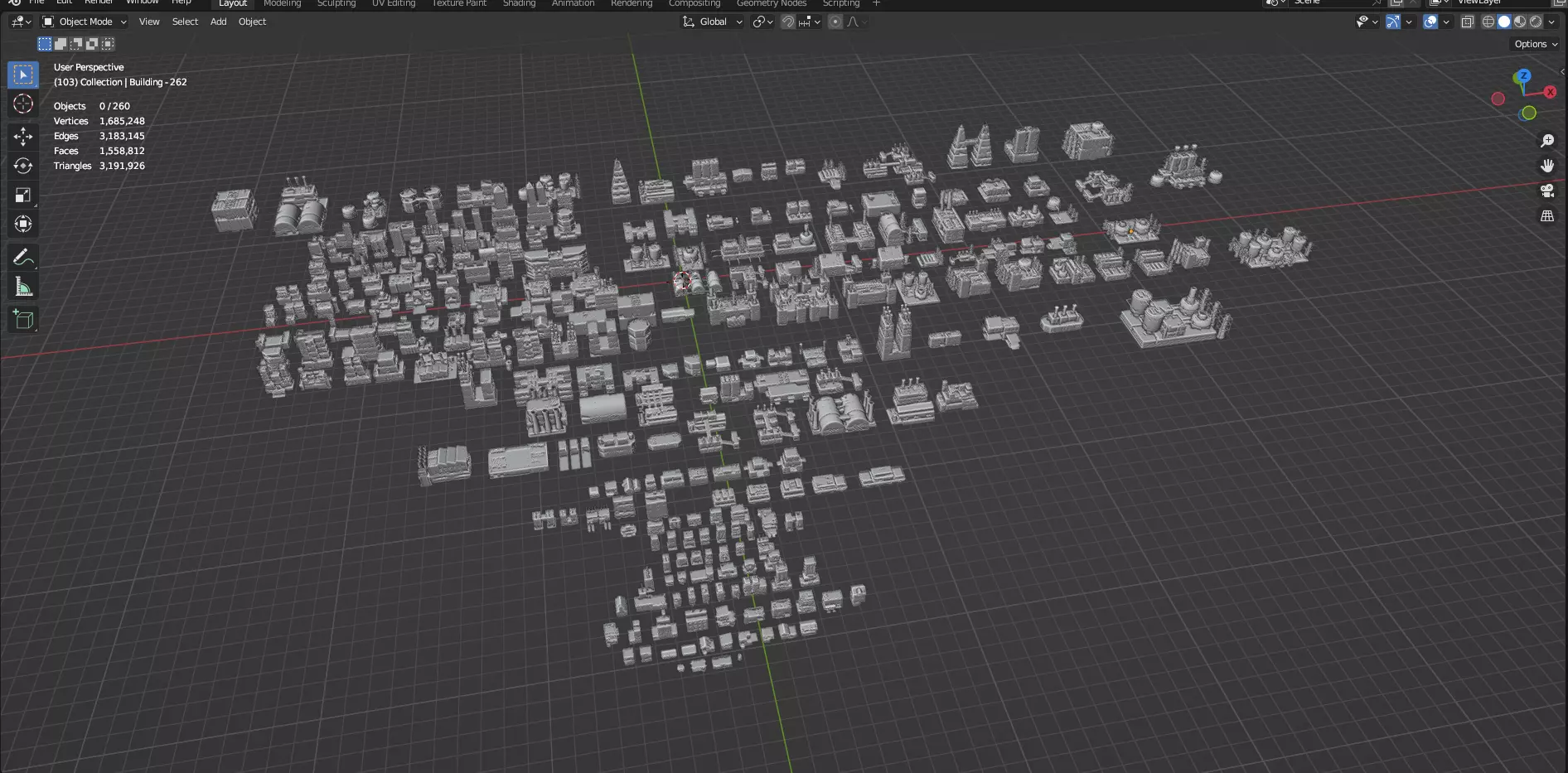
Task: Select wireframe viewport shading
Action: click(x=1488, y=22)
